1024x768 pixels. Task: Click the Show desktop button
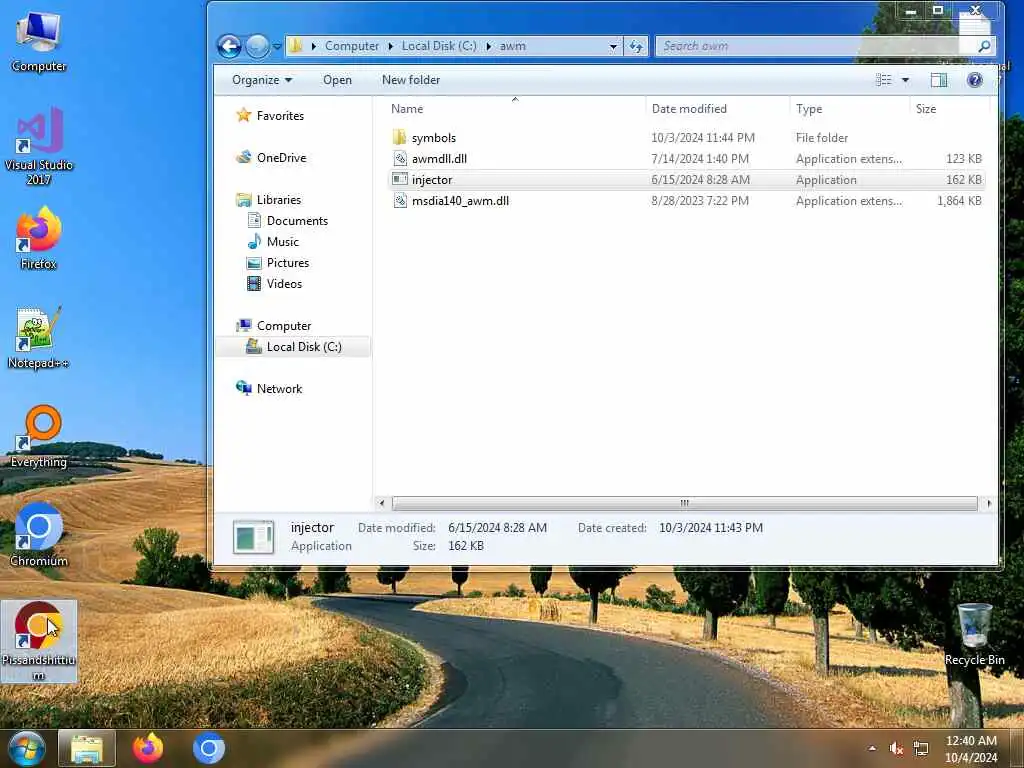click(1017, 748)
